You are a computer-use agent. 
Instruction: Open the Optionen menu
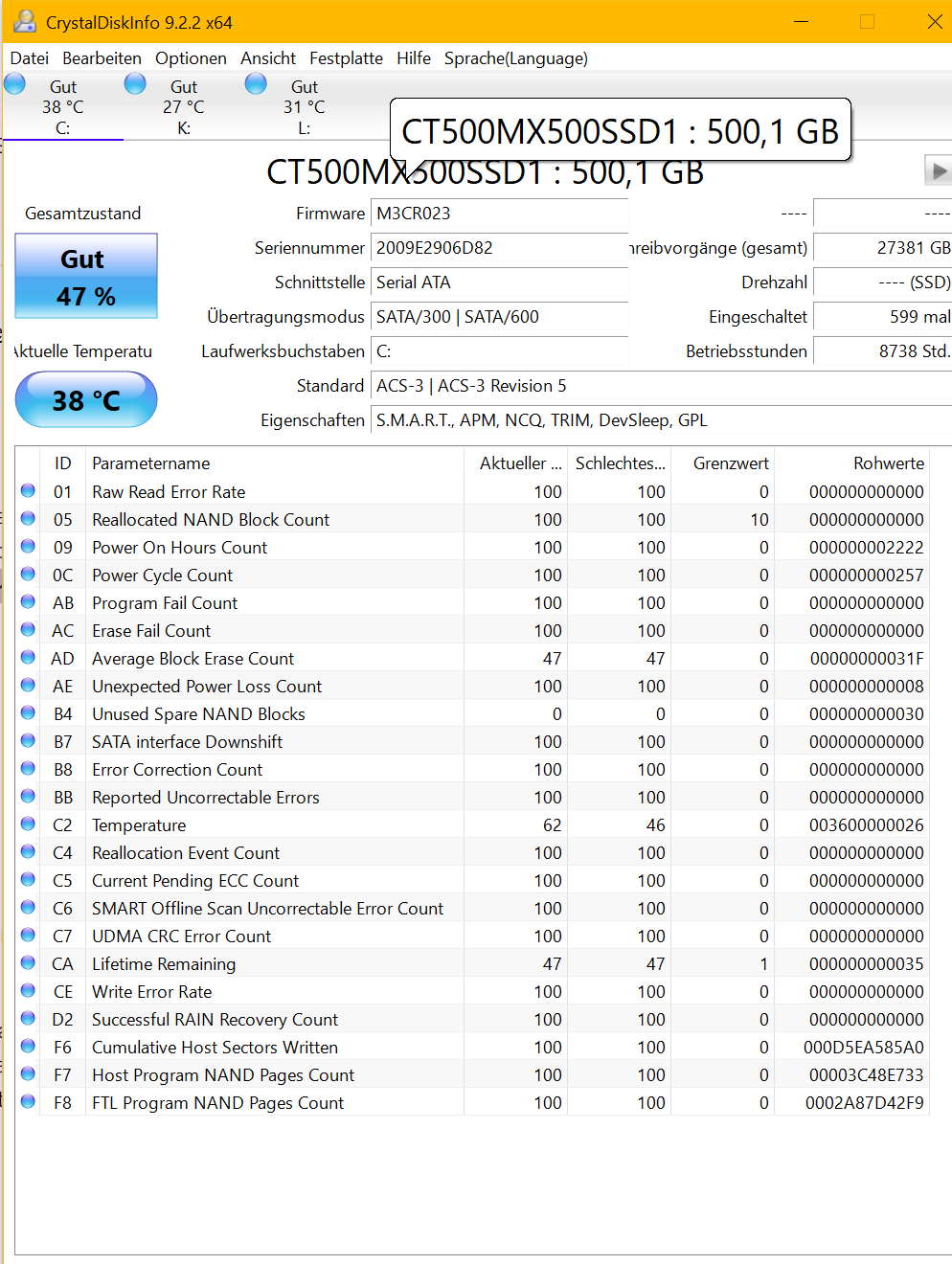pos(191,58)
